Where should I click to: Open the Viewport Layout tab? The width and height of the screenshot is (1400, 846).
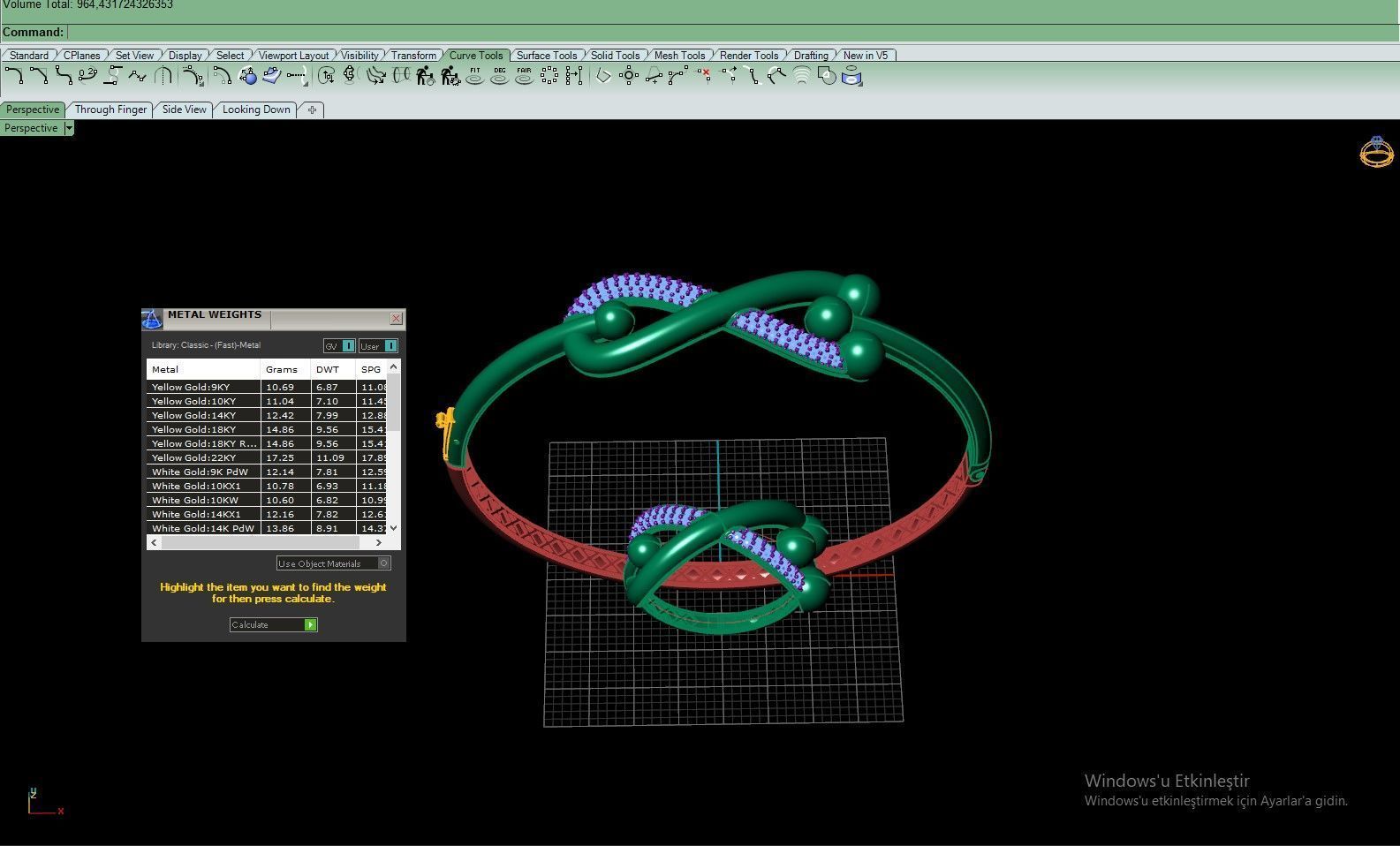point(293,55)
